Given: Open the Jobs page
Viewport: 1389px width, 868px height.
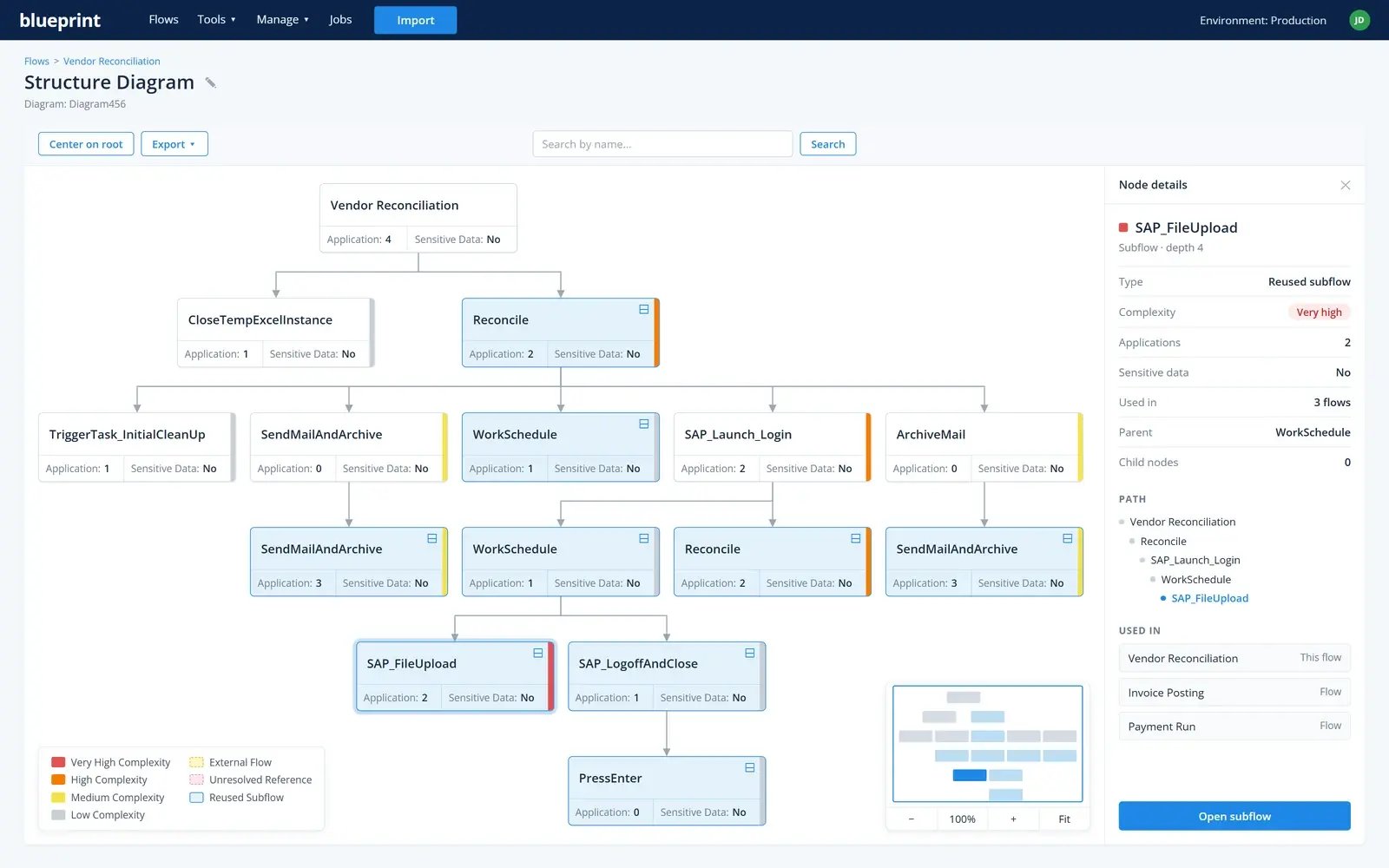Looking at the screenshot, I should pyautogui.click(x=340, y=20).
